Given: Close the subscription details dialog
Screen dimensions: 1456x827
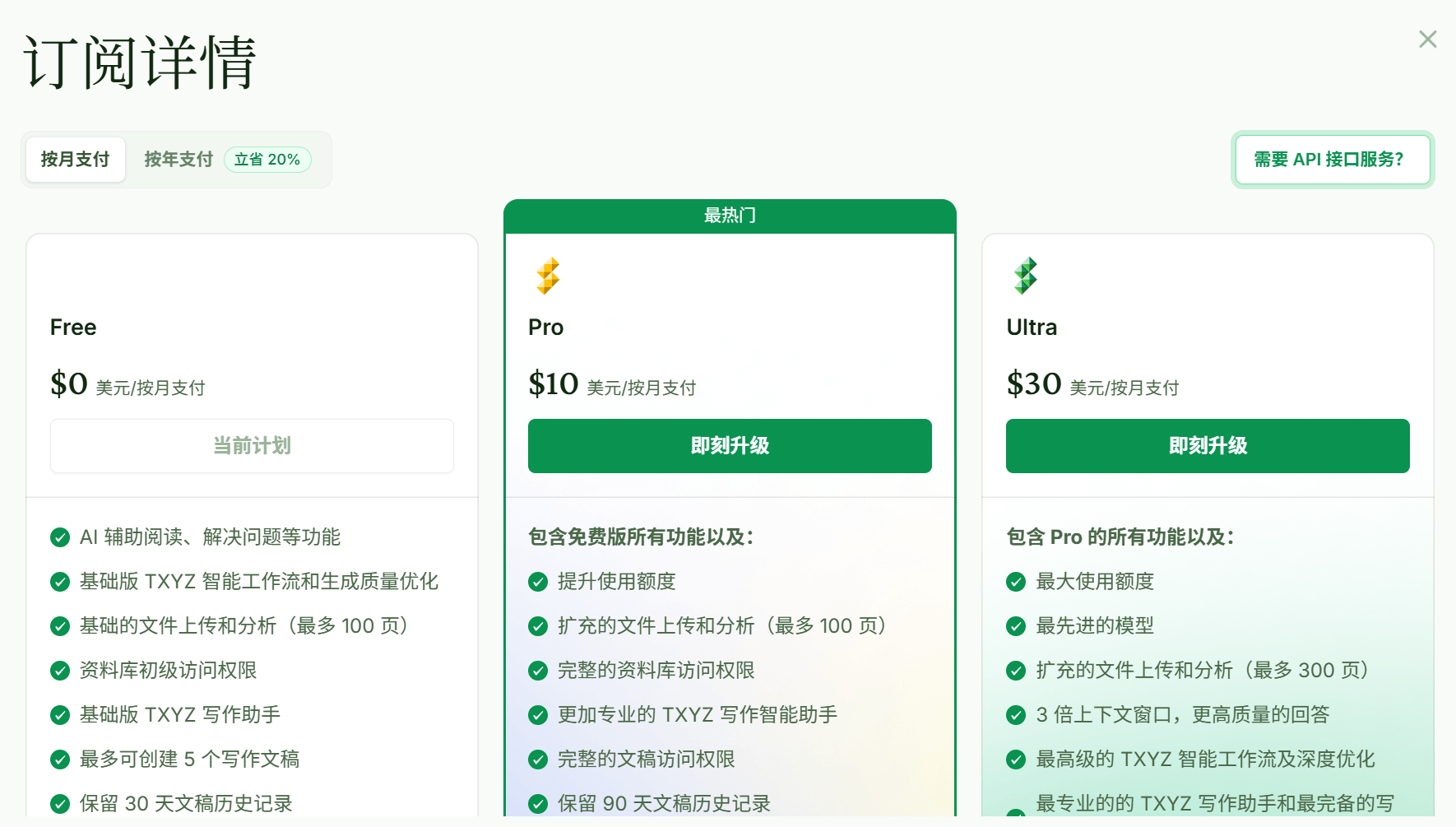Looking at the screenshot, I should (1426, 39).
